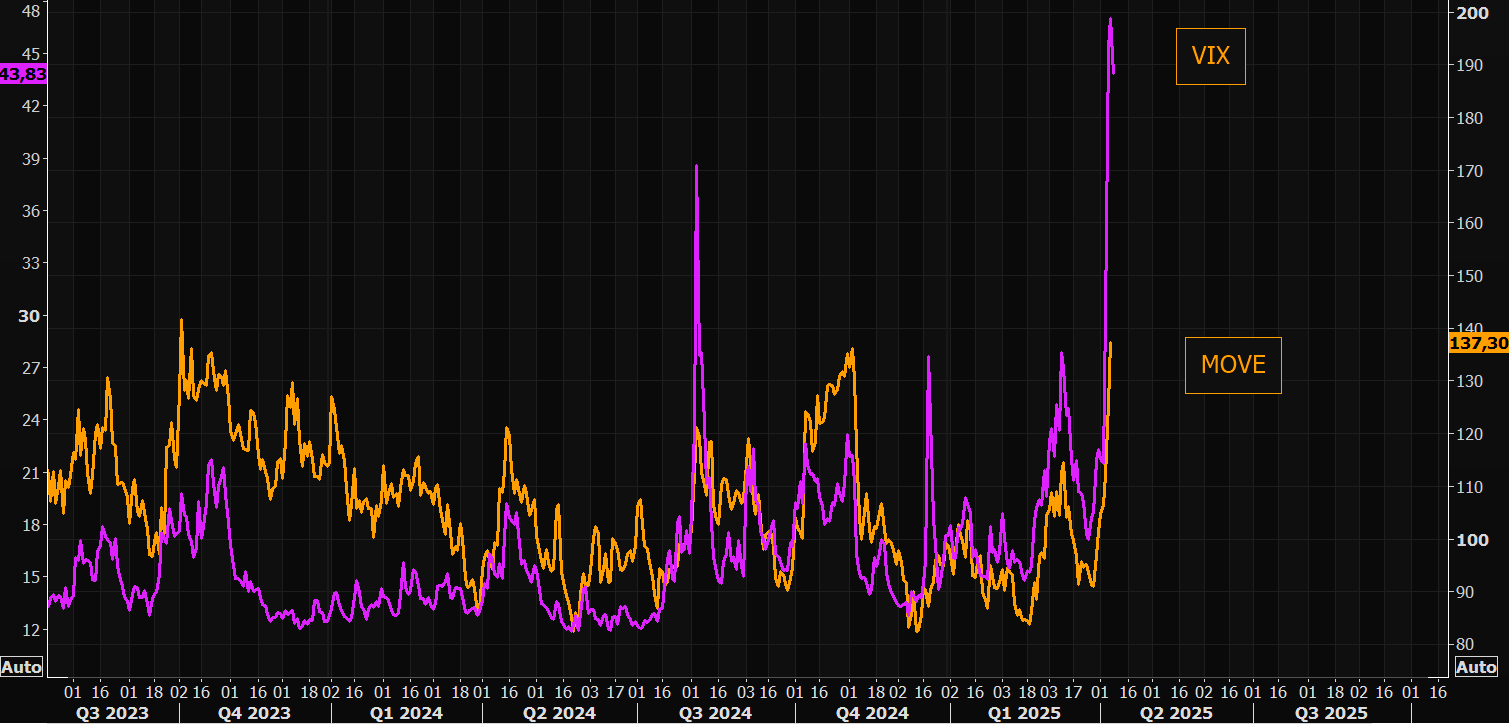Click the Q3 2025 quarter label

1331,713
